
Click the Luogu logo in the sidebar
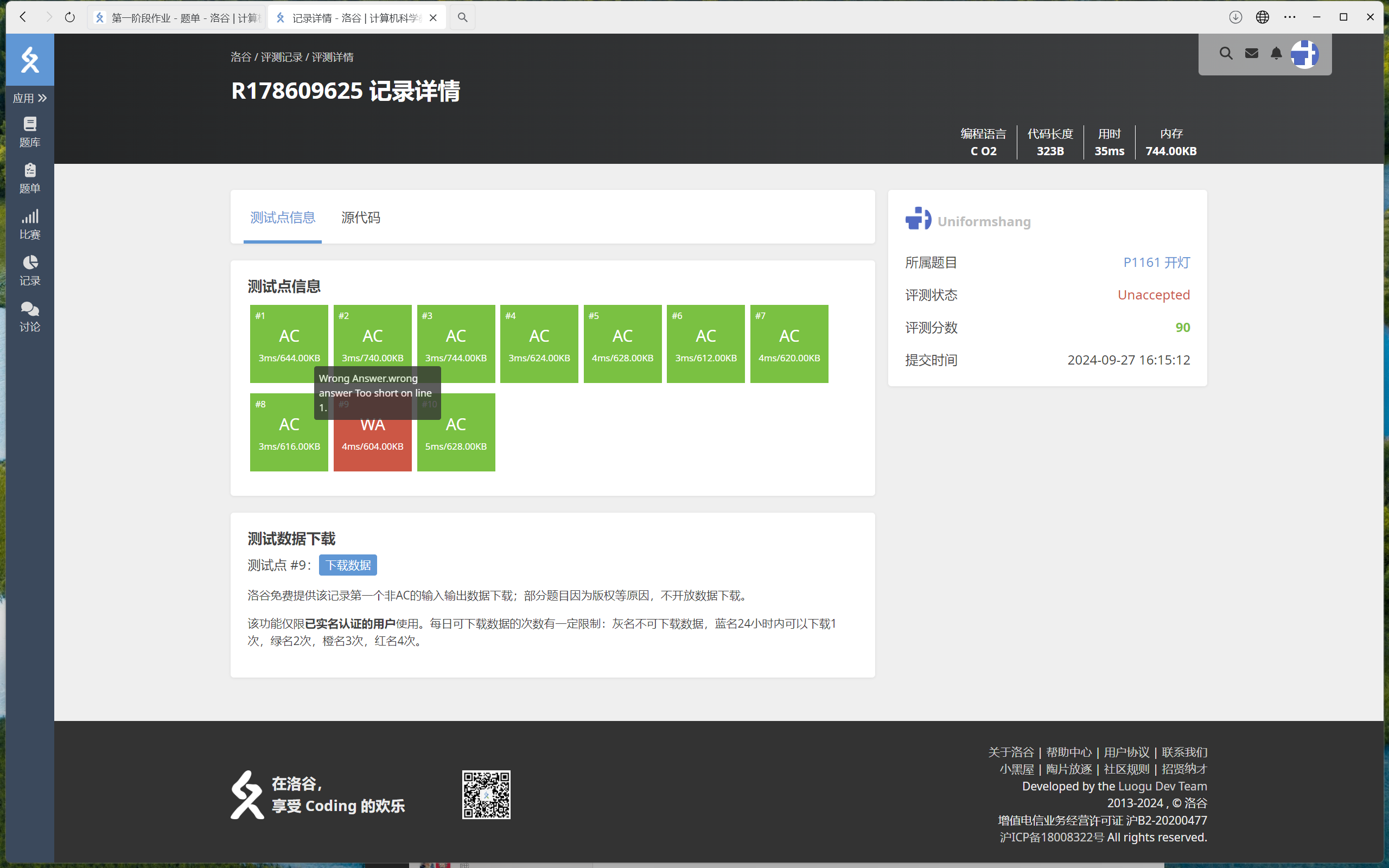pos(30,60)
